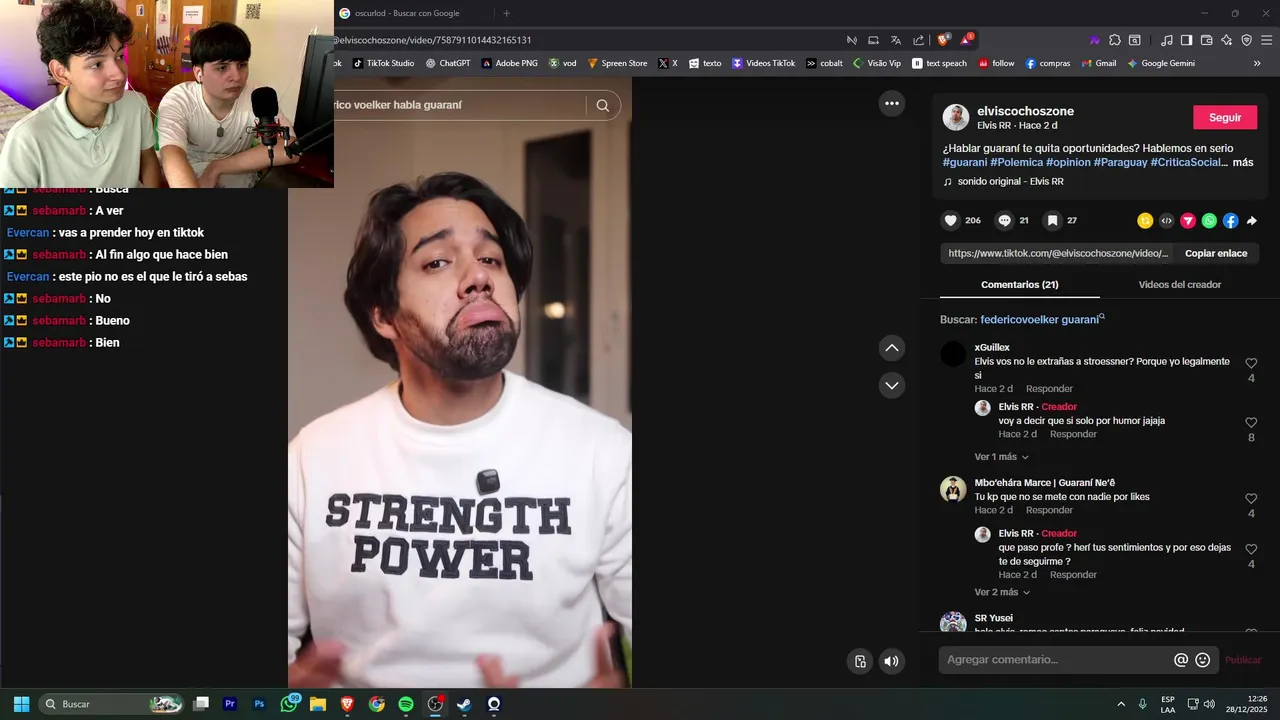This screenshot has width=1280, height=720.
Task: Click the share page icon in address bar
Action: coord(919,40)
